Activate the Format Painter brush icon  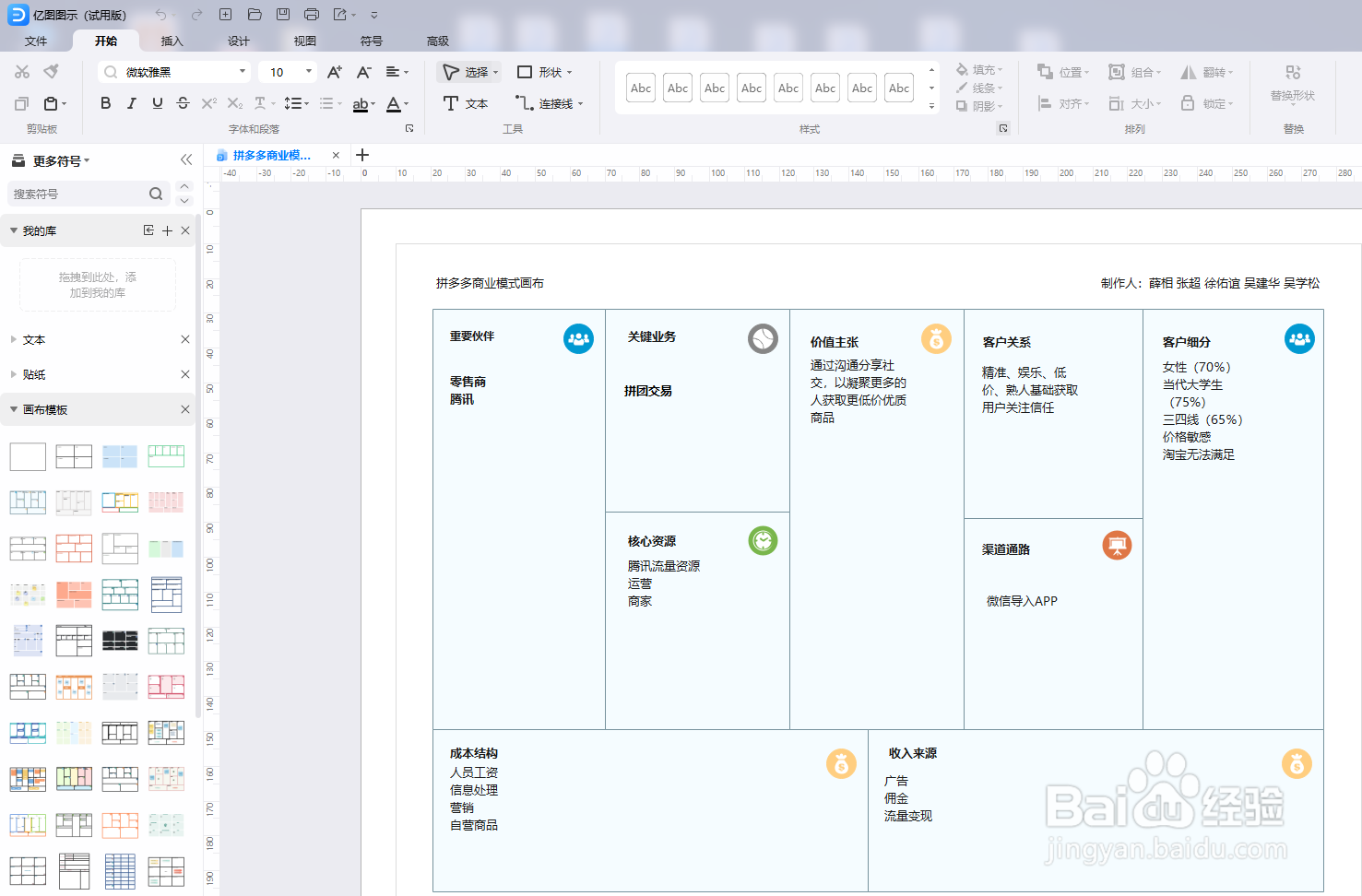52,71
